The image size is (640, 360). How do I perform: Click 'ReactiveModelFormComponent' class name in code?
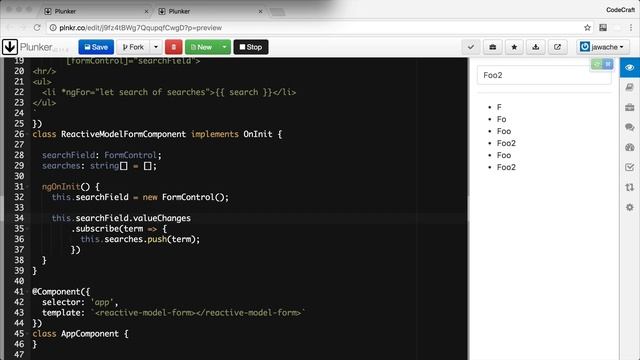click(x=123, y=134)
